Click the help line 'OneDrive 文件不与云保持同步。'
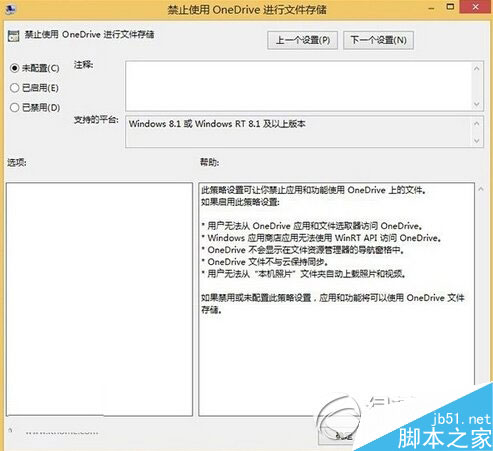 268,262
